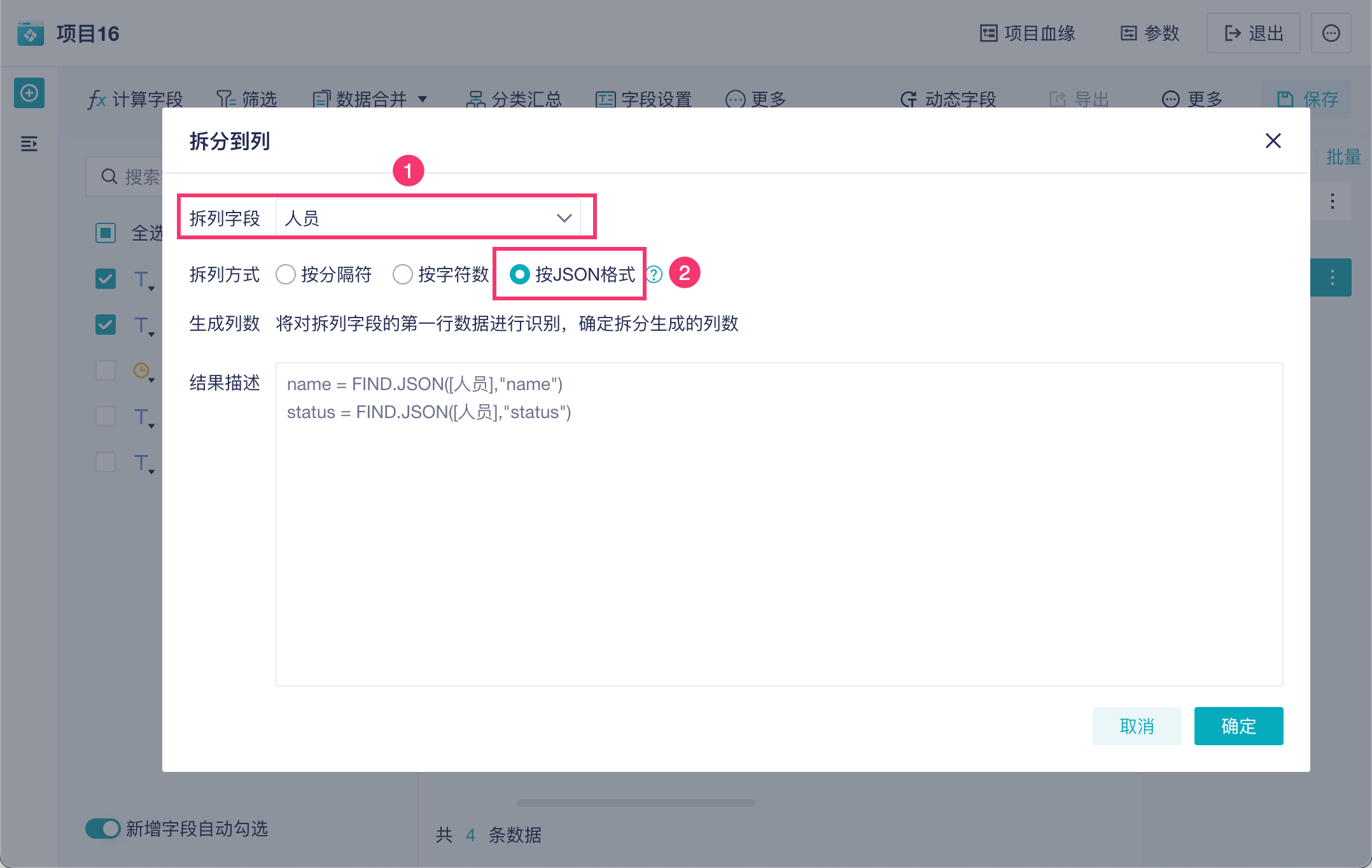Open the project lineage 项目血缘 view
1372x868 pixels.
tap(1027, 33)
